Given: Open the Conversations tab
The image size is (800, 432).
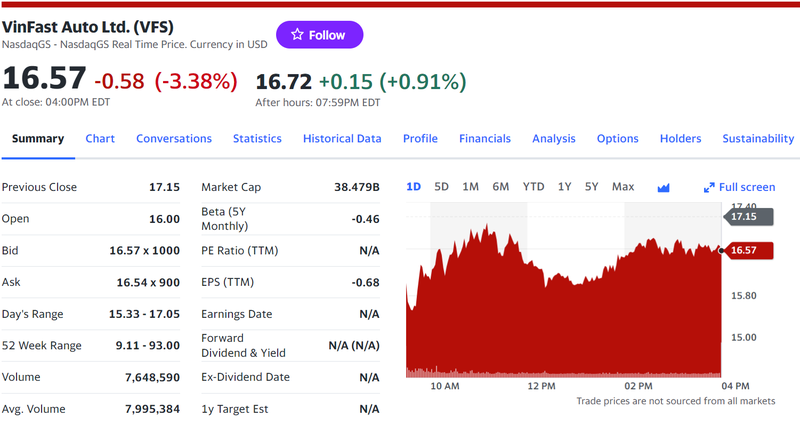Looking at the screenshot, I should [x=174, y=139].
